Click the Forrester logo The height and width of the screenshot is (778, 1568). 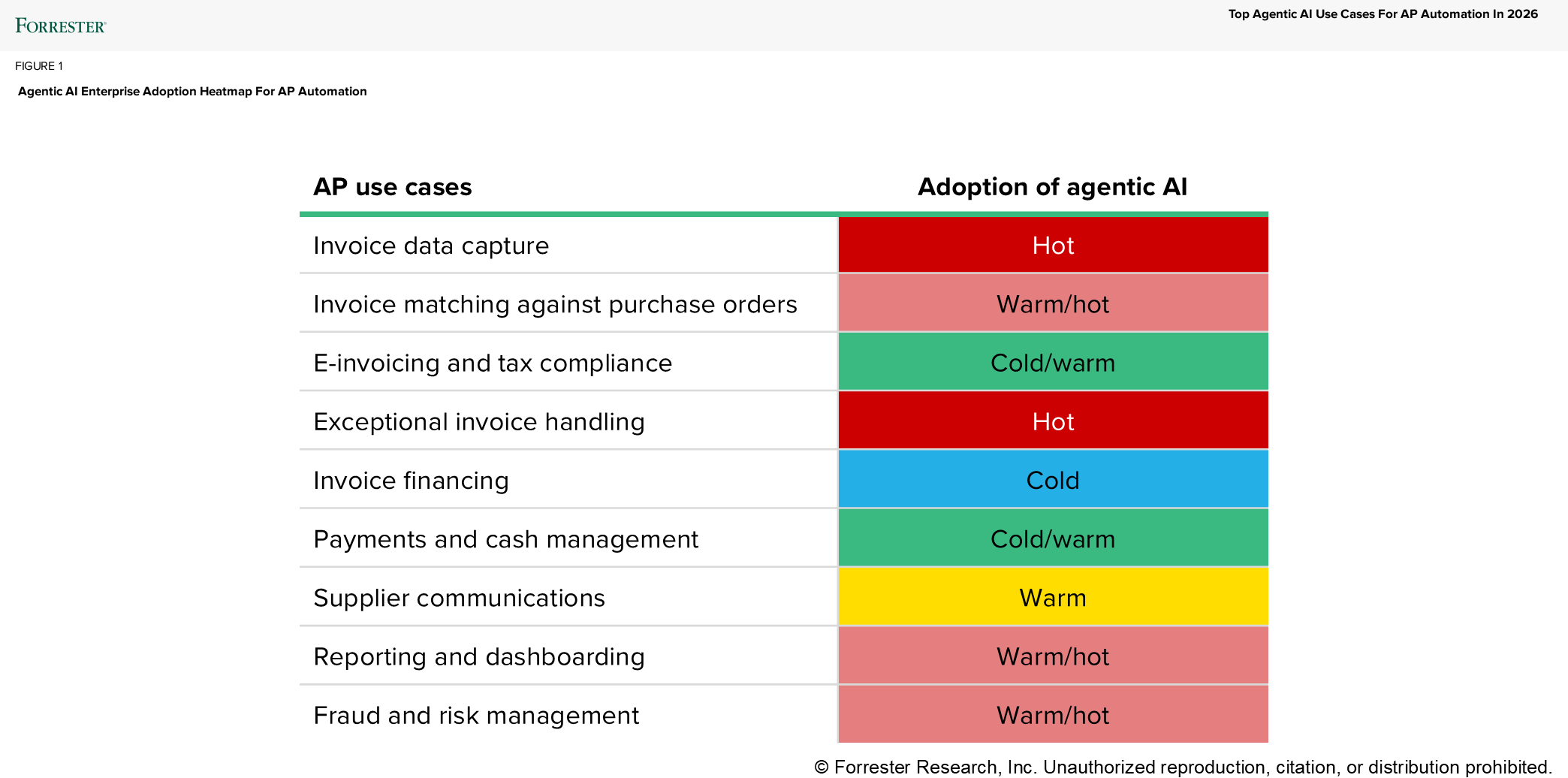(60, 26)
